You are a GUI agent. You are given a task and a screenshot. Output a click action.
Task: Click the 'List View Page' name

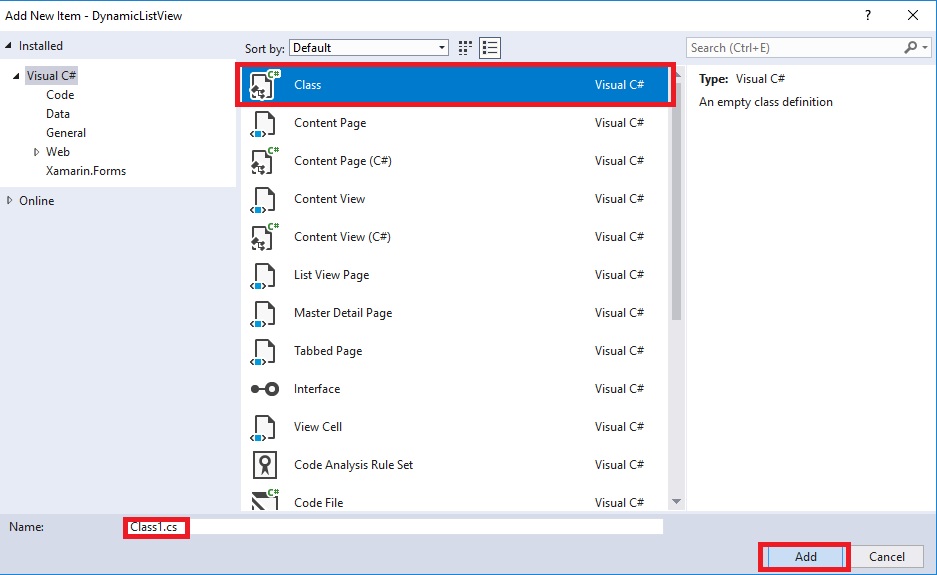(x=332, y=275)
